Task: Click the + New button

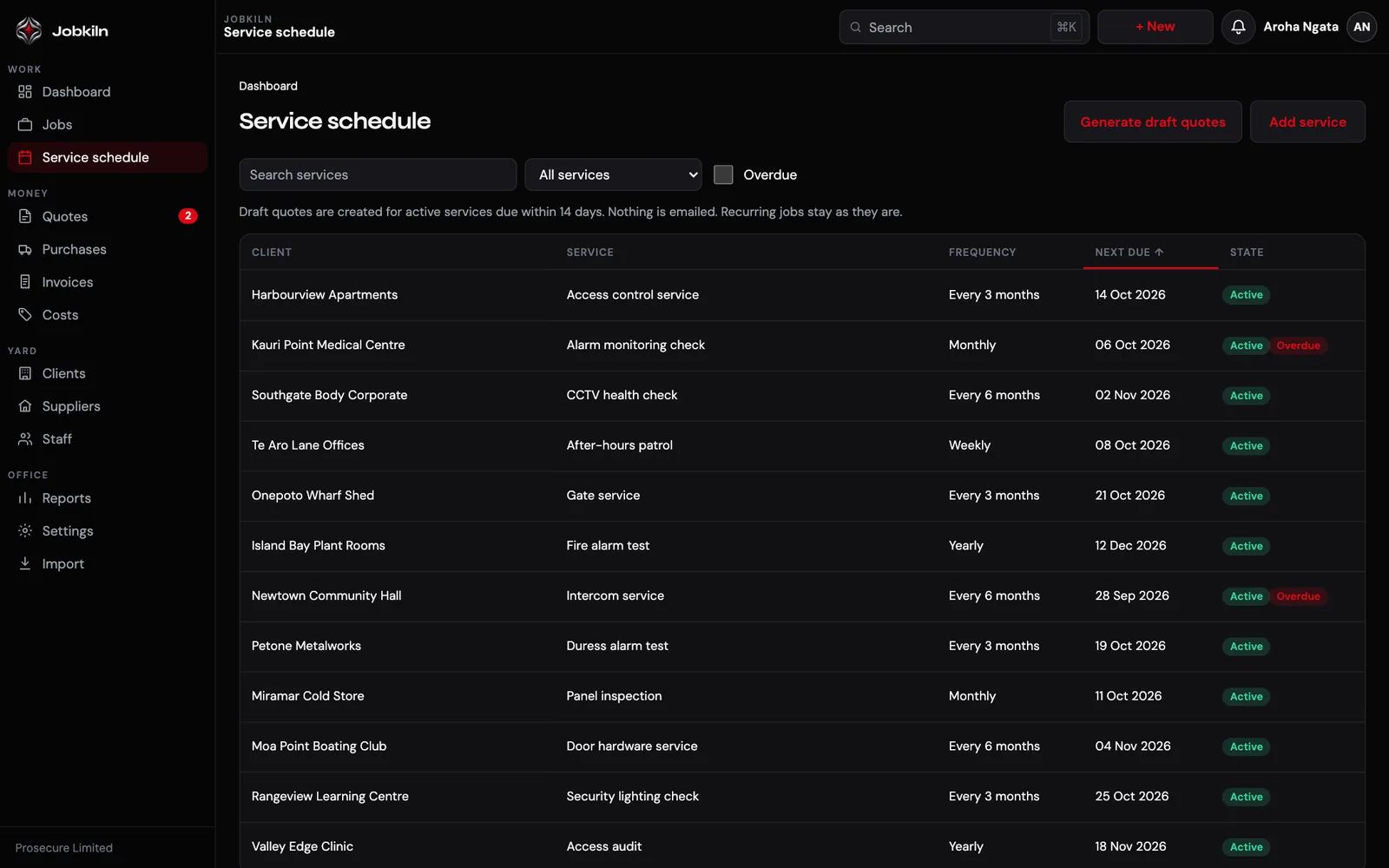Action: click(1155, 27)
